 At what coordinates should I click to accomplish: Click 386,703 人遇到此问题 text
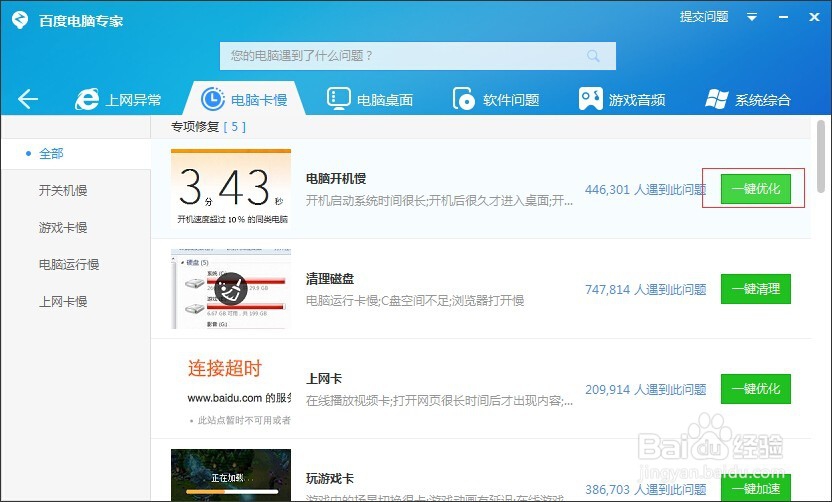(x=645, y=489)
